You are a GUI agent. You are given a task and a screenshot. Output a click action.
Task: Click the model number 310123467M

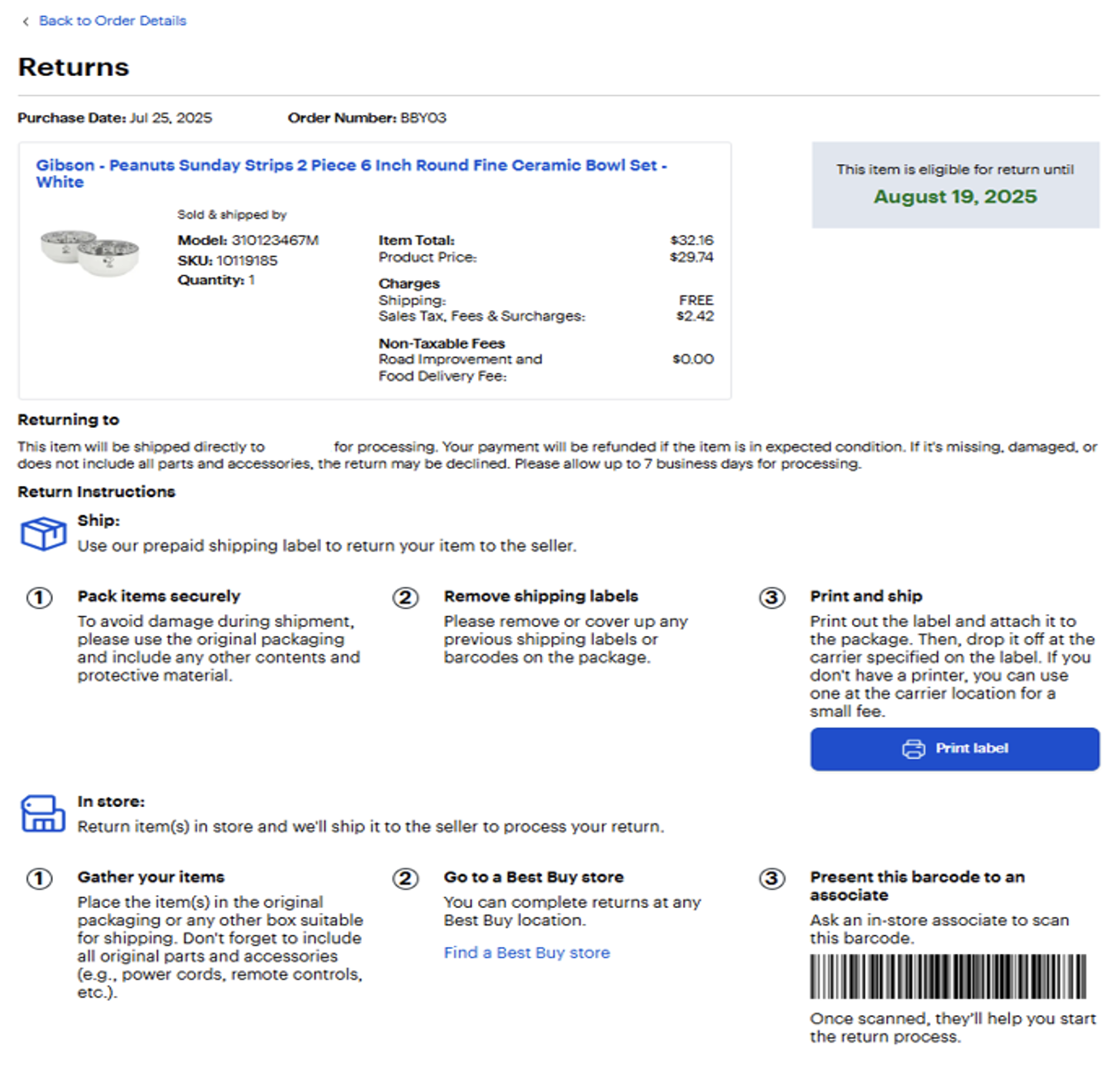click(x=275, y=241)
